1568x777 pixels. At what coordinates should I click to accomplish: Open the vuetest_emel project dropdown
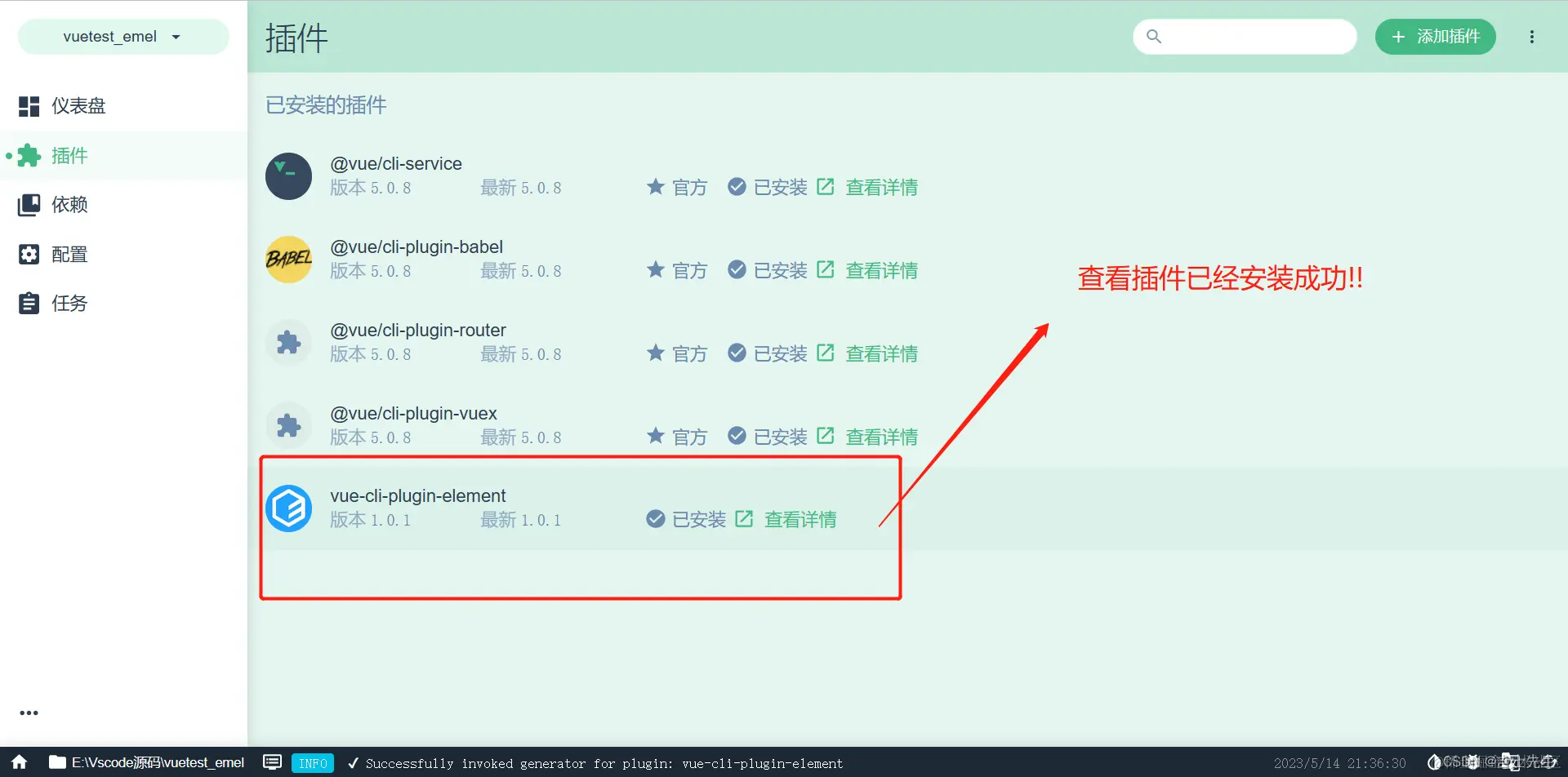123,37
